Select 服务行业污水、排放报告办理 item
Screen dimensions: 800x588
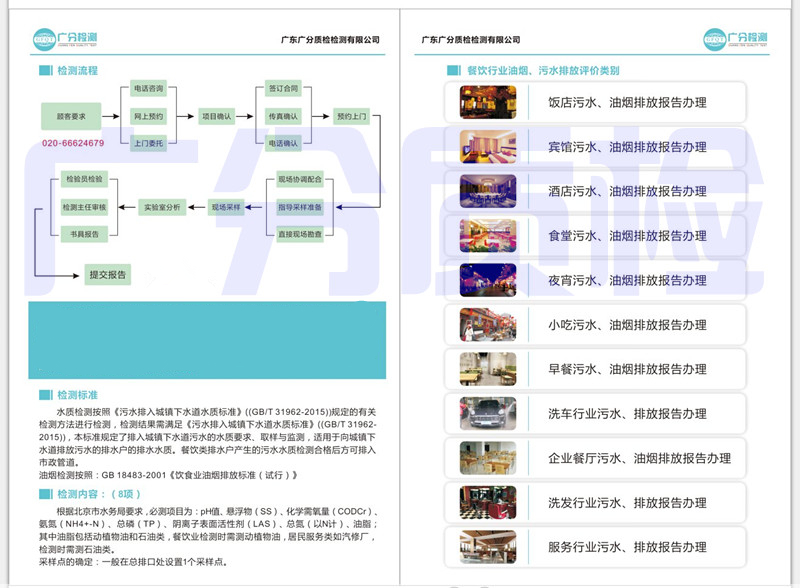pos(627,548)
